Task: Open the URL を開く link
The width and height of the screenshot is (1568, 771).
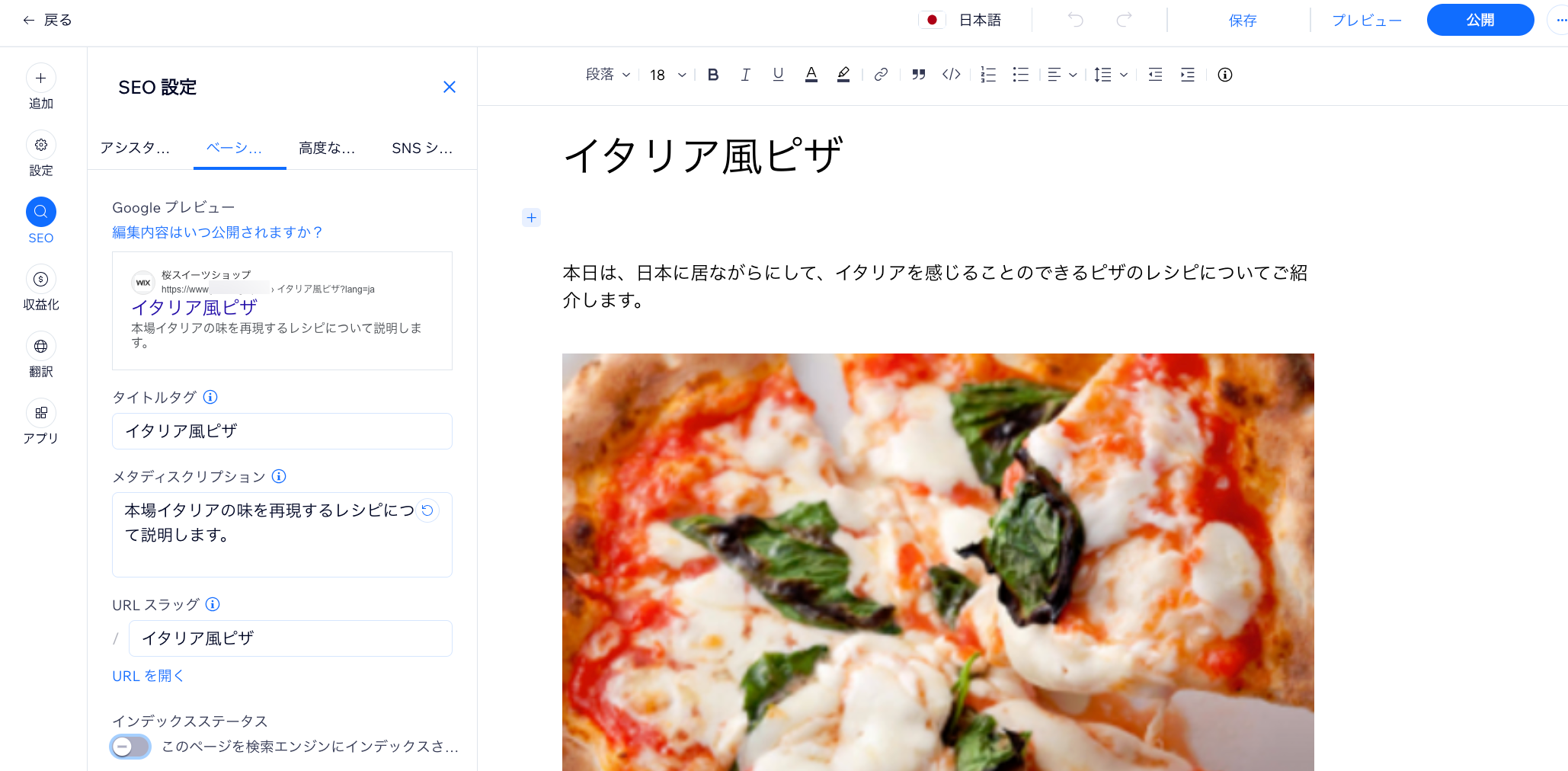Action: point(147,675)
